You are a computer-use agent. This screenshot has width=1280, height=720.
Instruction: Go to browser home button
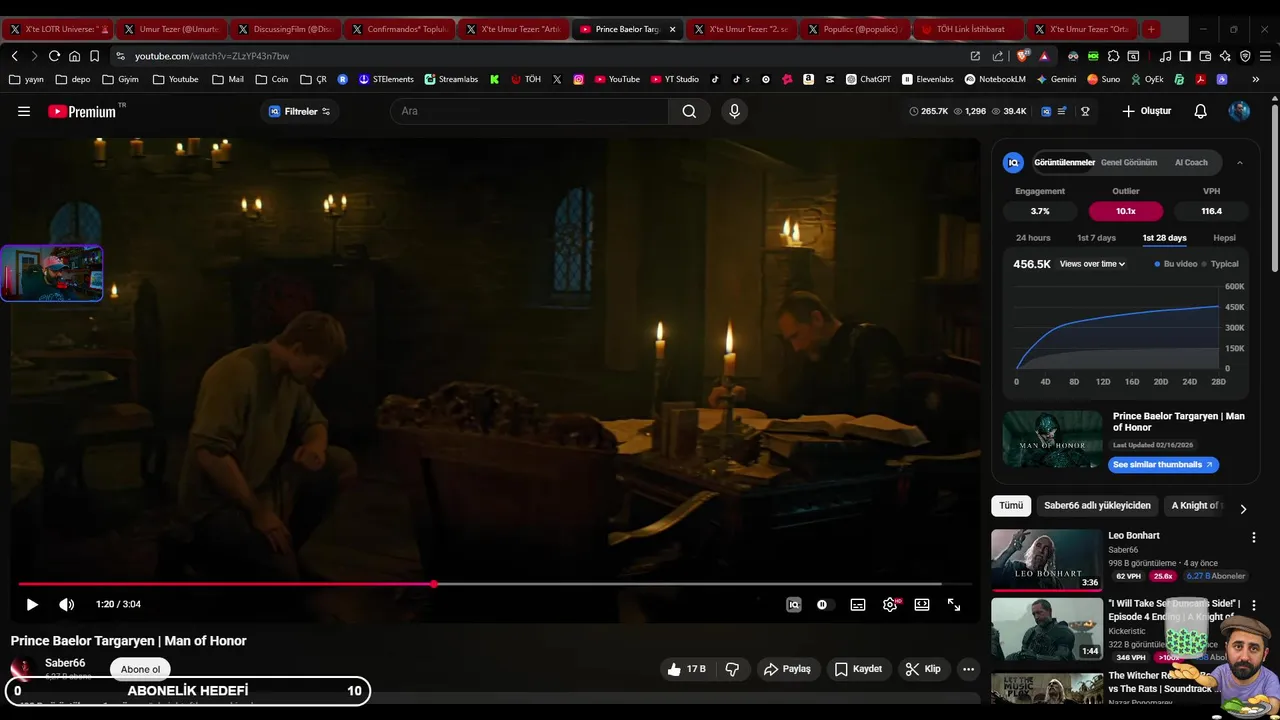74,56
